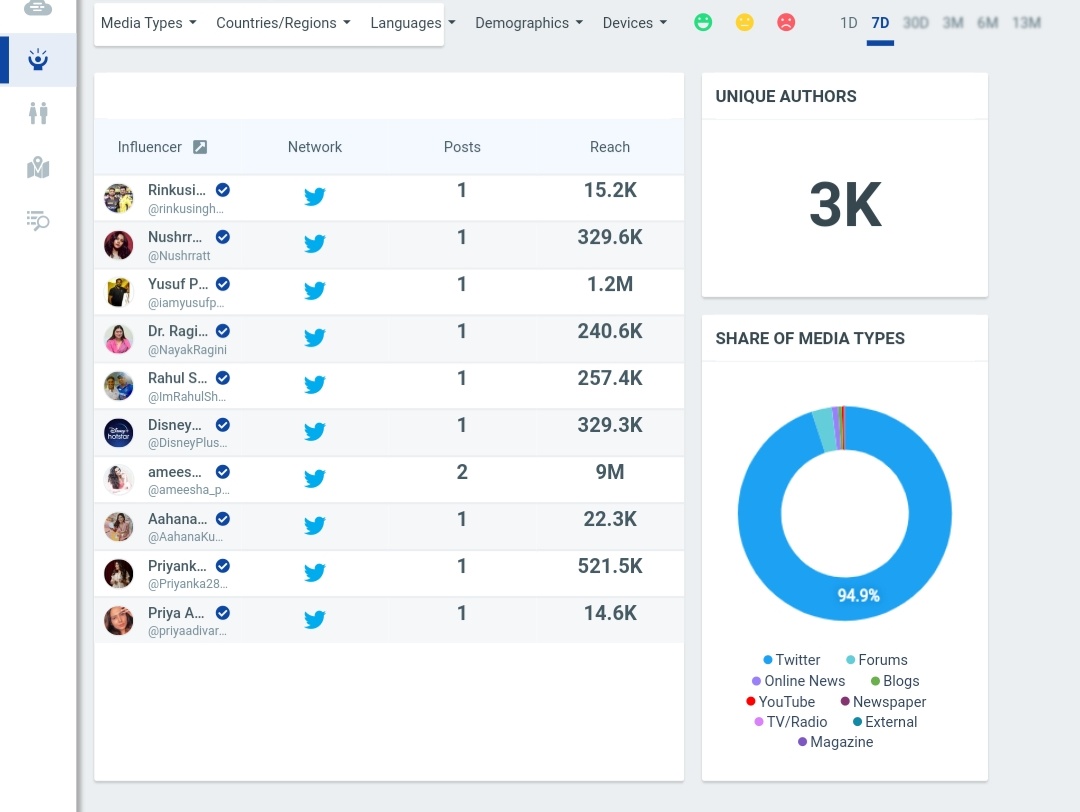
Task: Click the @DisneyPlus influencer link
Action: [188, 442]
